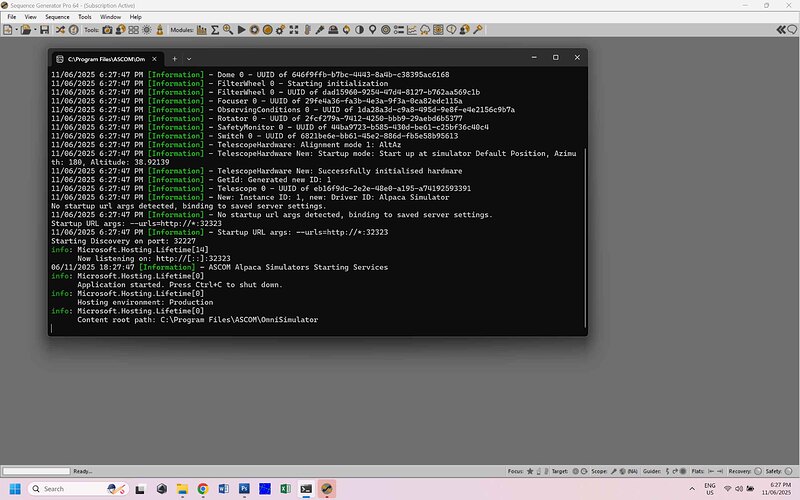The height and width of the screenshot is (500, 800).
Task: Click the Scope telescope status icon
Action: (613, 471)
